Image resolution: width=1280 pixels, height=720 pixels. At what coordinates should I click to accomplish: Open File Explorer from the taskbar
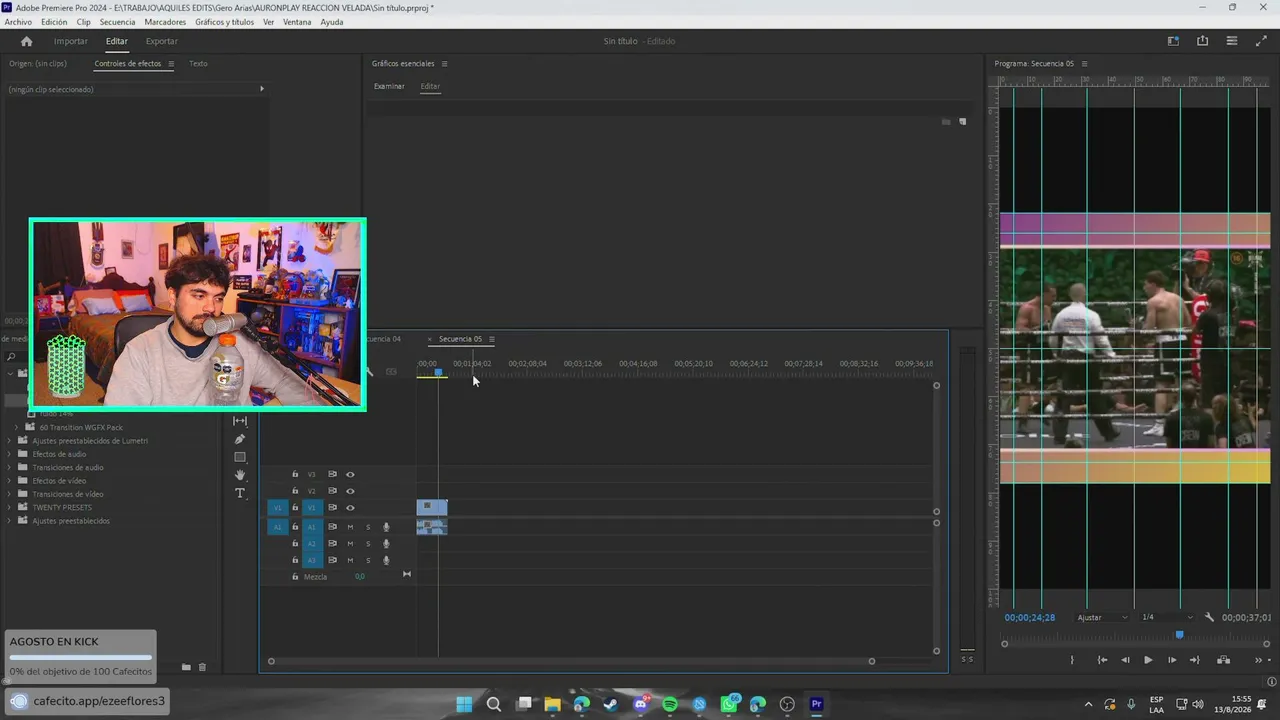tap(552, 704)
